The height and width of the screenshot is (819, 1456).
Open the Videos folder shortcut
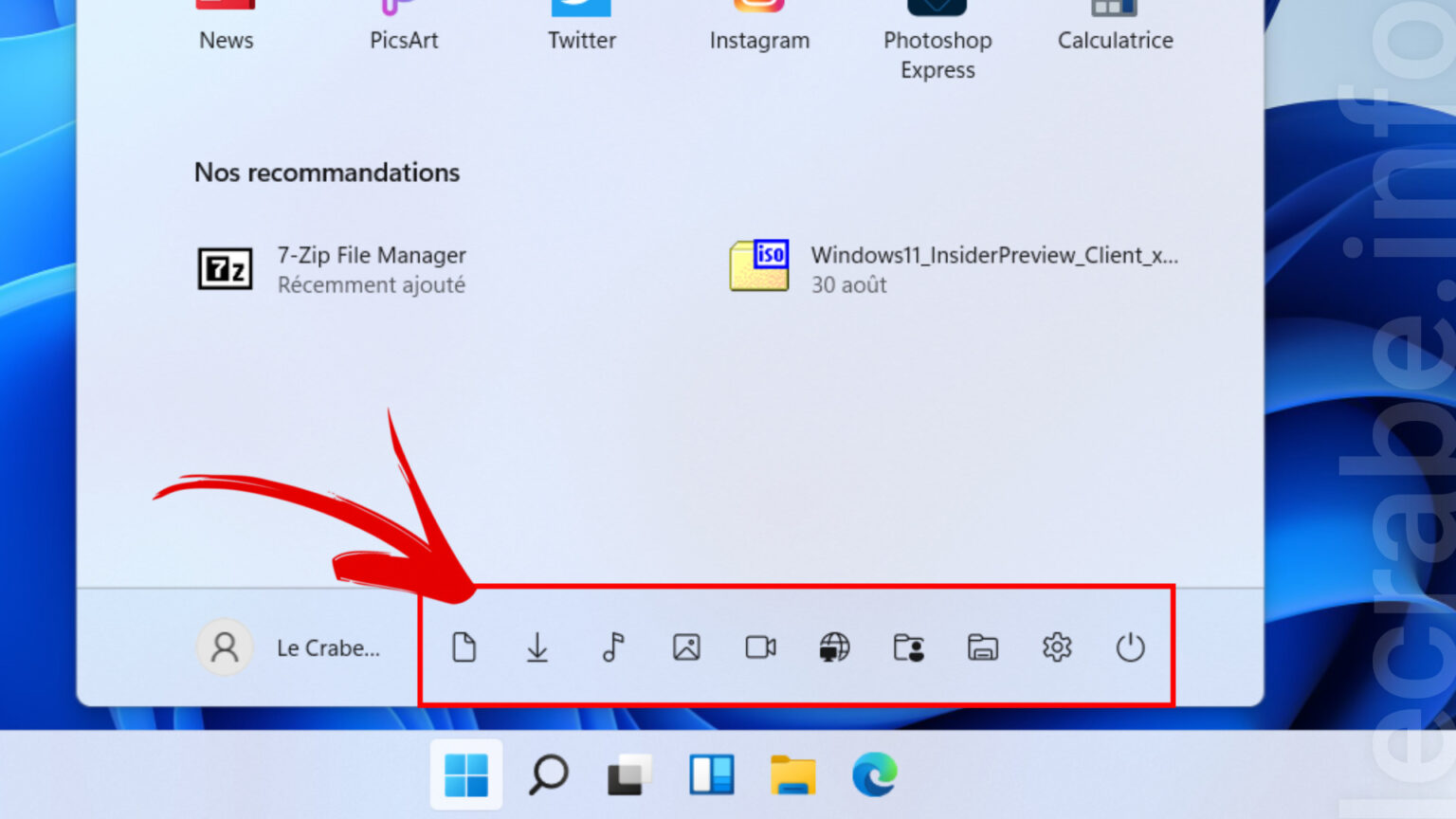point(759,647)
